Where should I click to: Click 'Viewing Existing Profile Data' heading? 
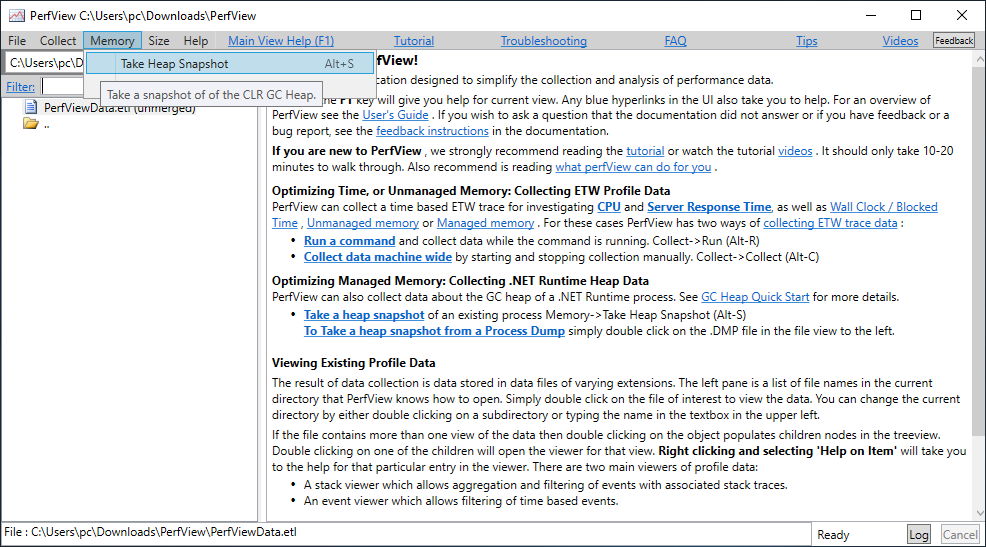click(353, 363)
